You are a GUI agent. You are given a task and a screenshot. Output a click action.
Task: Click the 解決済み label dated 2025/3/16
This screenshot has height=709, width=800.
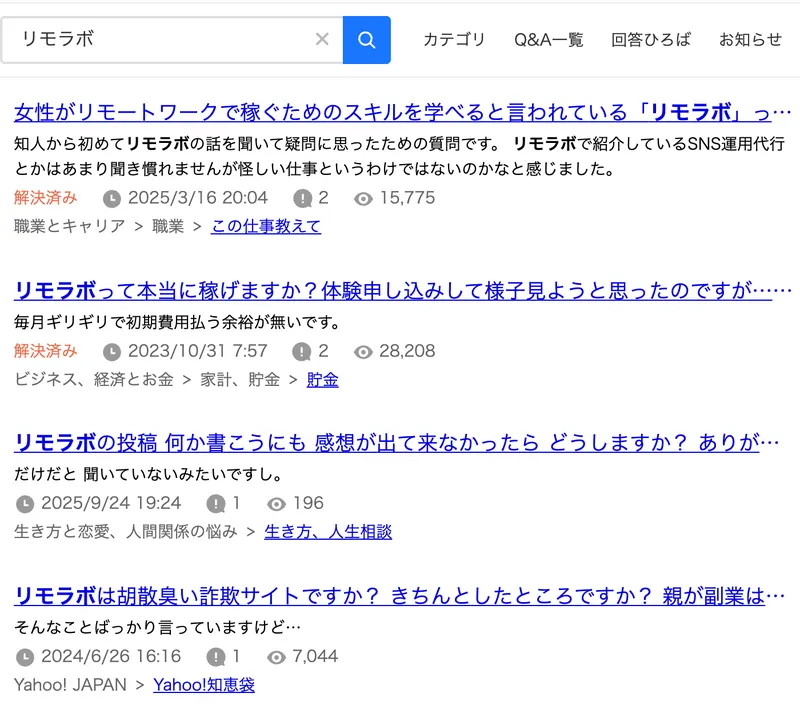[x=45, y=197]
